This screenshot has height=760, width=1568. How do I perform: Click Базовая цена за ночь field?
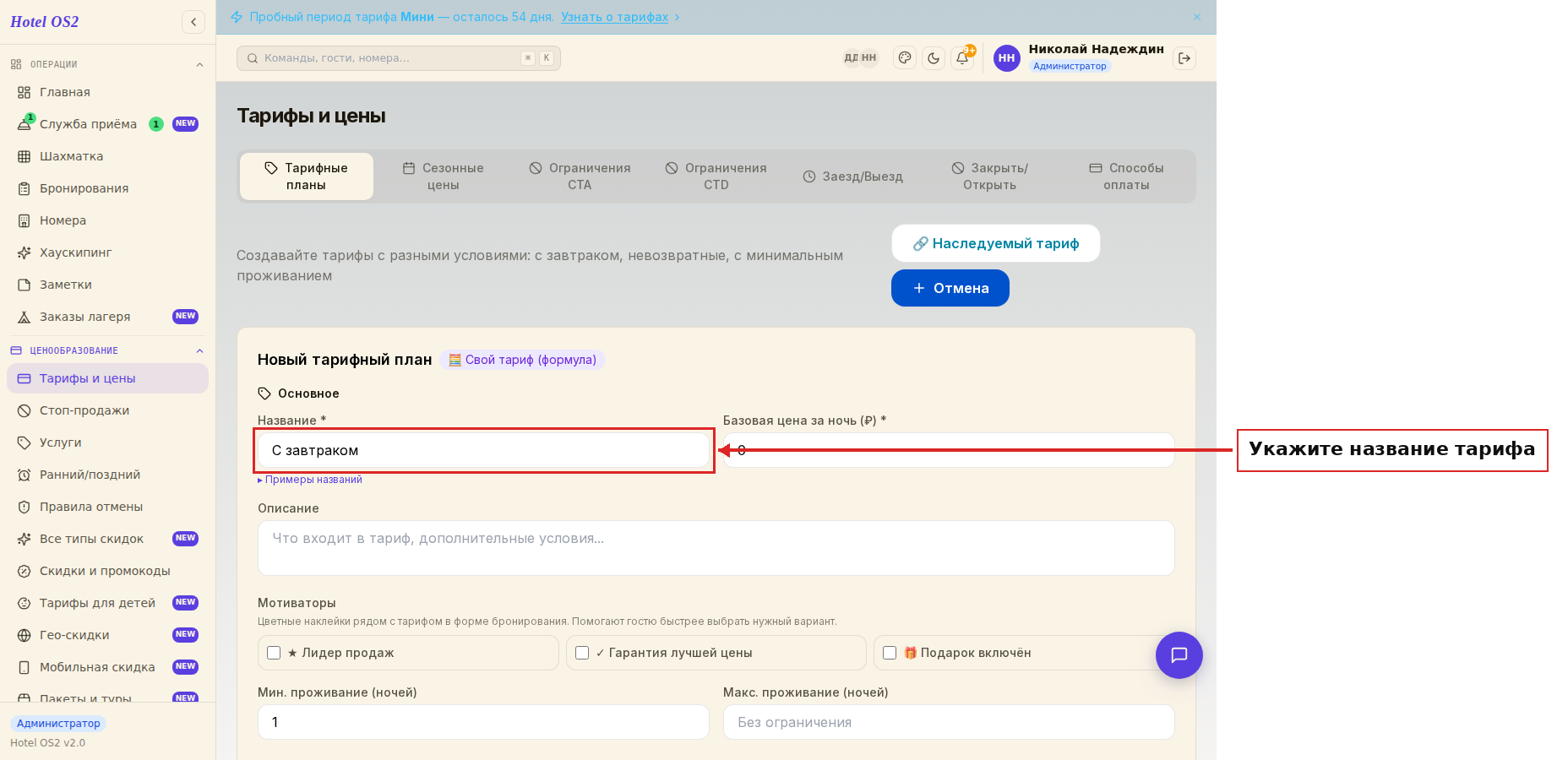click(x=949, y=450)
